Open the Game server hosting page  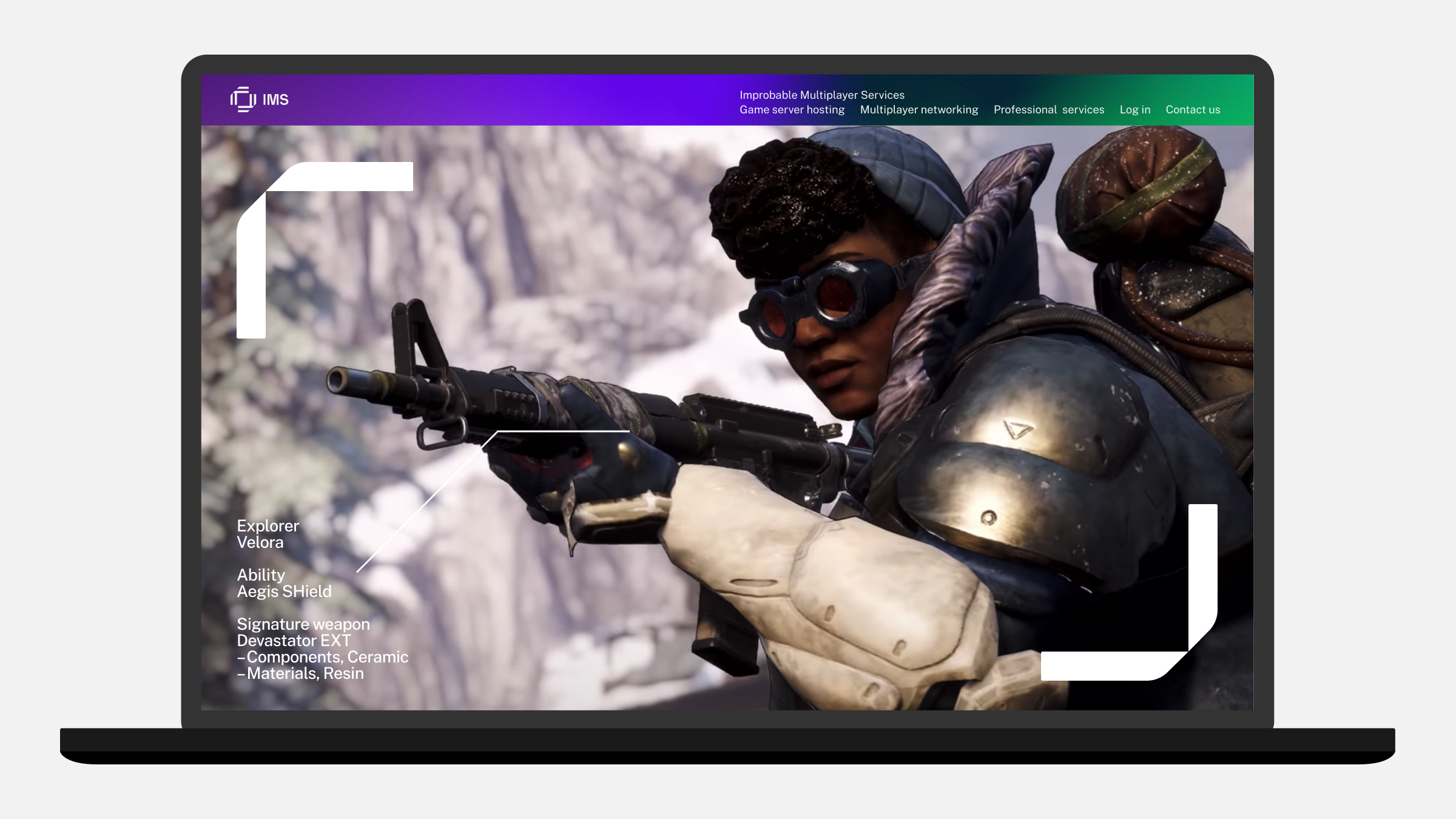(792, 110)
